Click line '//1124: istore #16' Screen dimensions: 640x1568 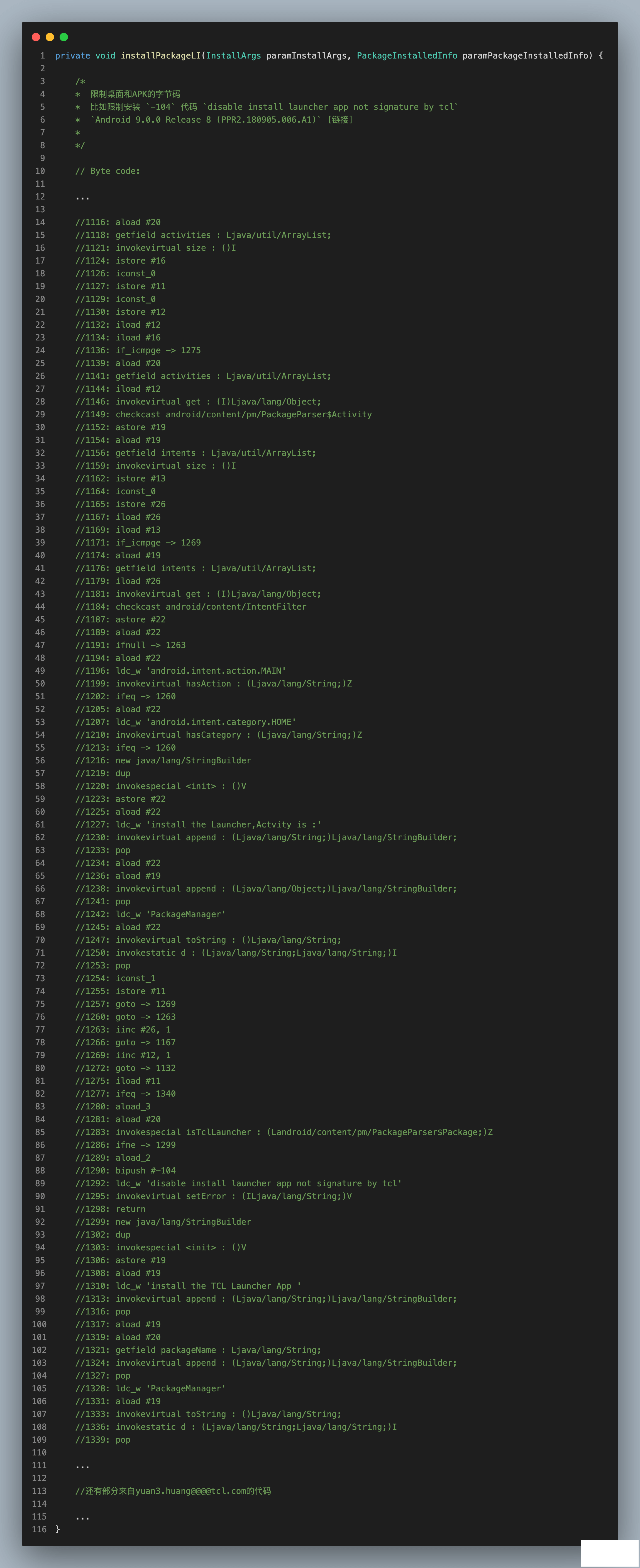click(121, 260)
